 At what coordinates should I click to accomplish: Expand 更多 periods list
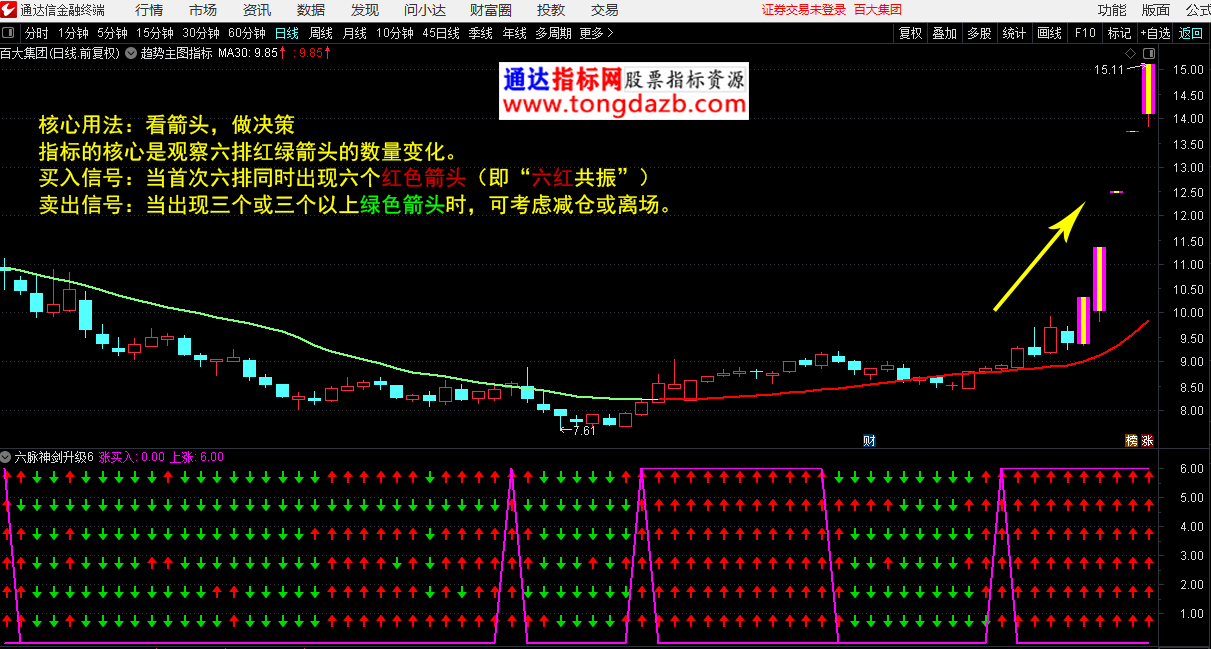point(596,33)
